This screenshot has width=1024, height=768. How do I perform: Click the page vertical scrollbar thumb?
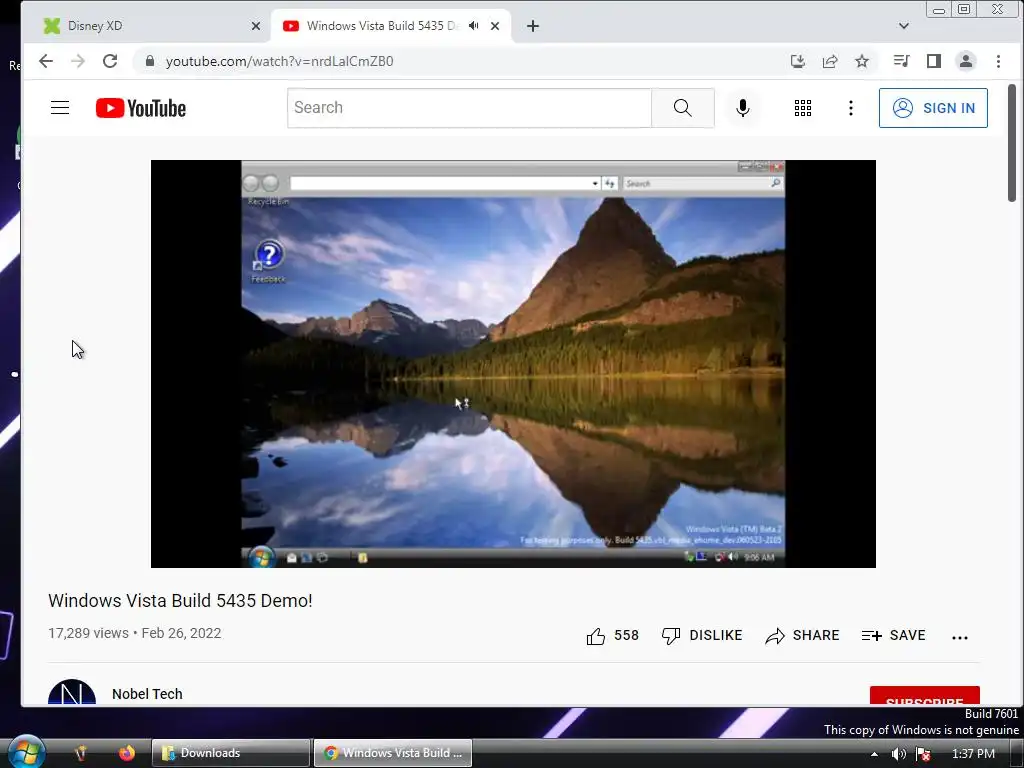[x=1012, y=142]
